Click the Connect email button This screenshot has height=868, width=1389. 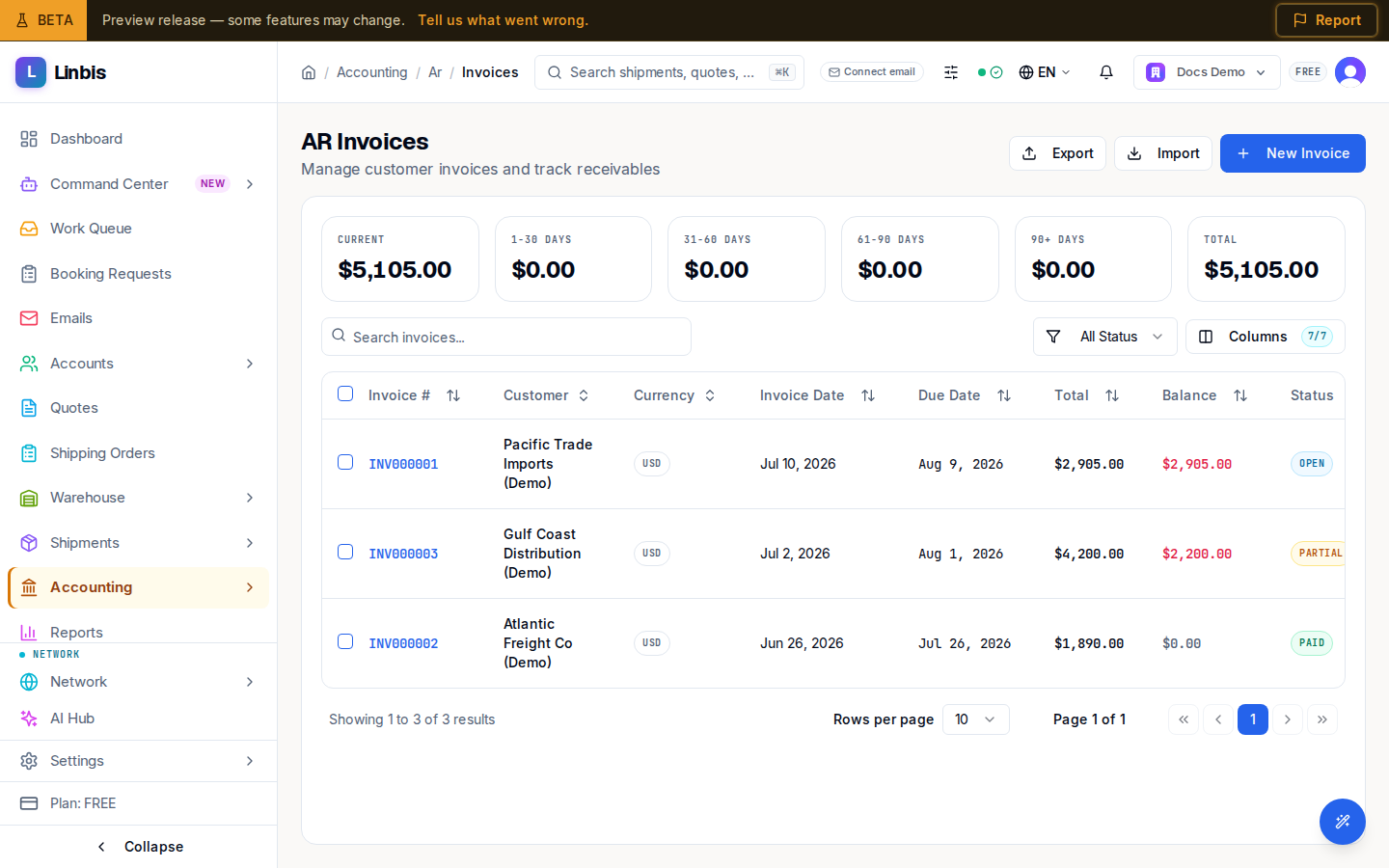point(872,72)
